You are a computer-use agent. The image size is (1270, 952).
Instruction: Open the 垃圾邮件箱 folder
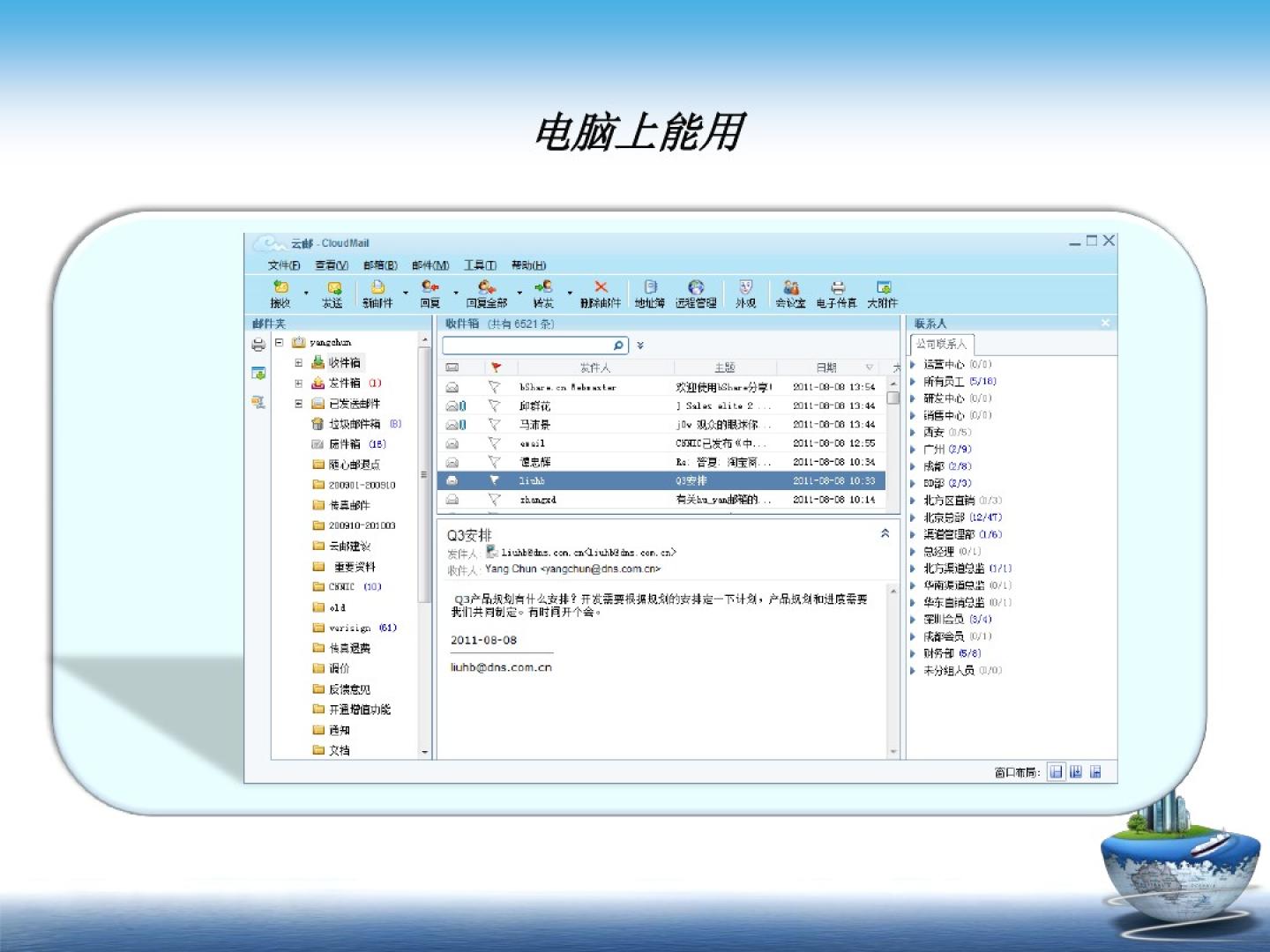coord(355,424)
